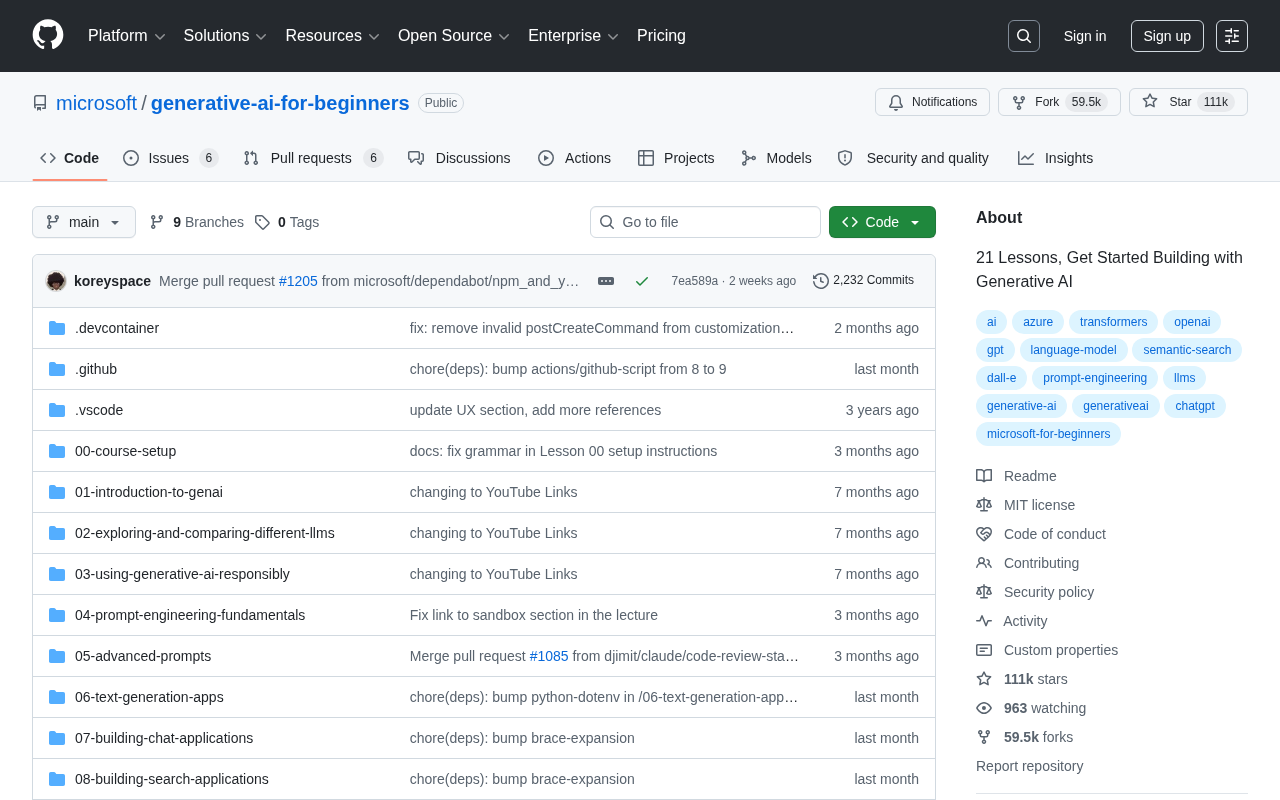
Task: View the 9 Branches link
Action: [197, 222]
